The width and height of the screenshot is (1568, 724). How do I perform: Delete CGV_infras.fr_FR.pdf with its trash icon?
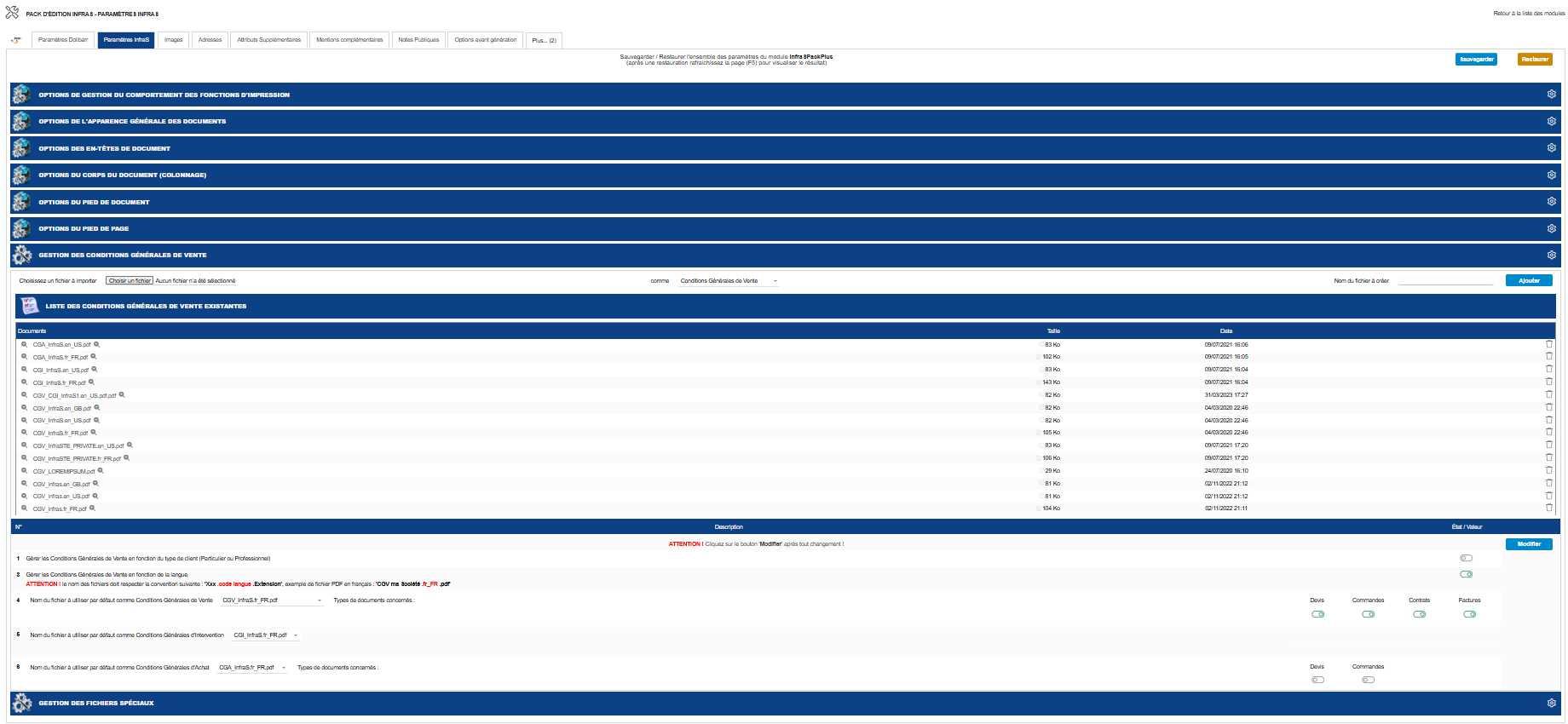coord(1549,509)
